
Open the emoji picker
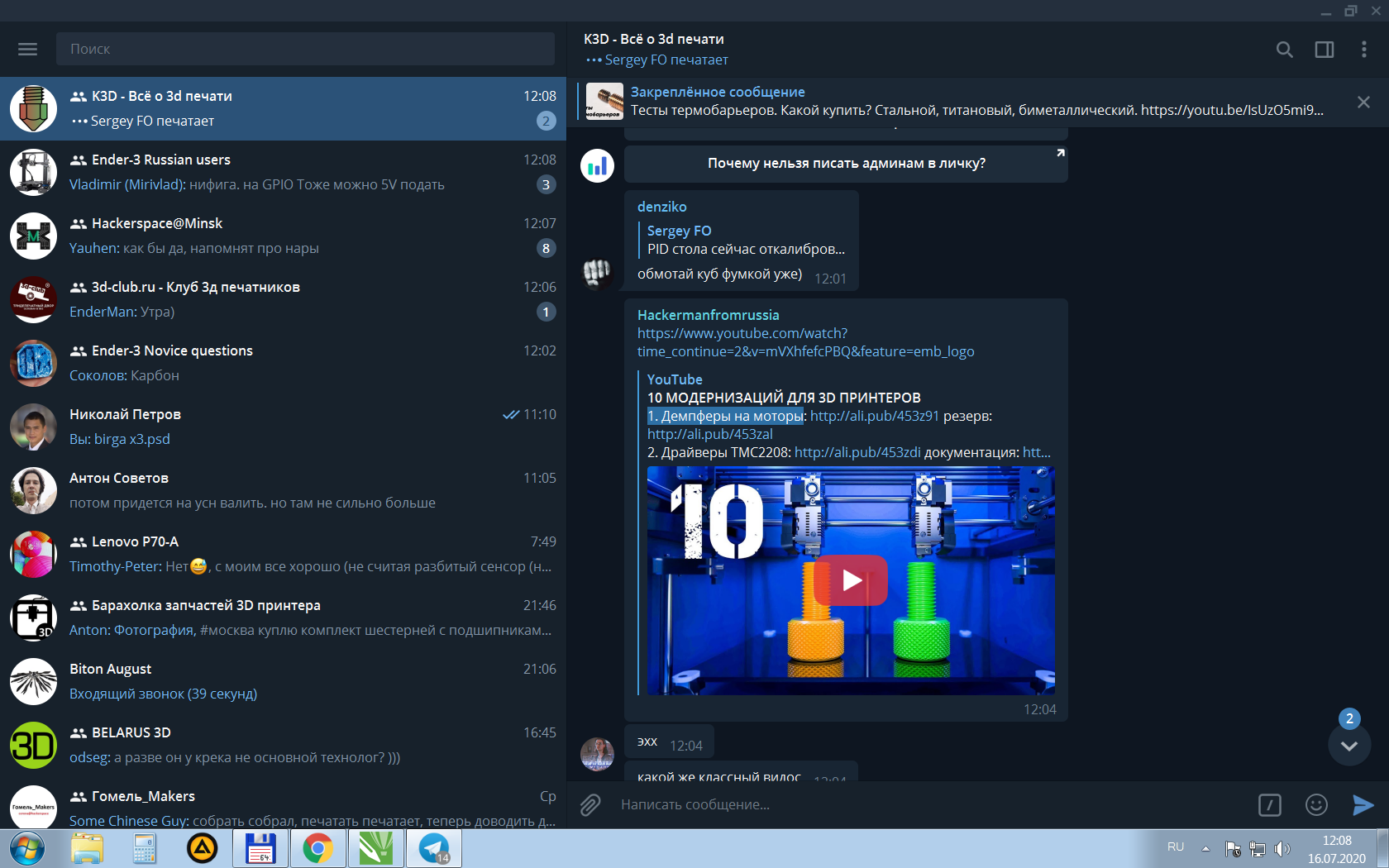1316,804
